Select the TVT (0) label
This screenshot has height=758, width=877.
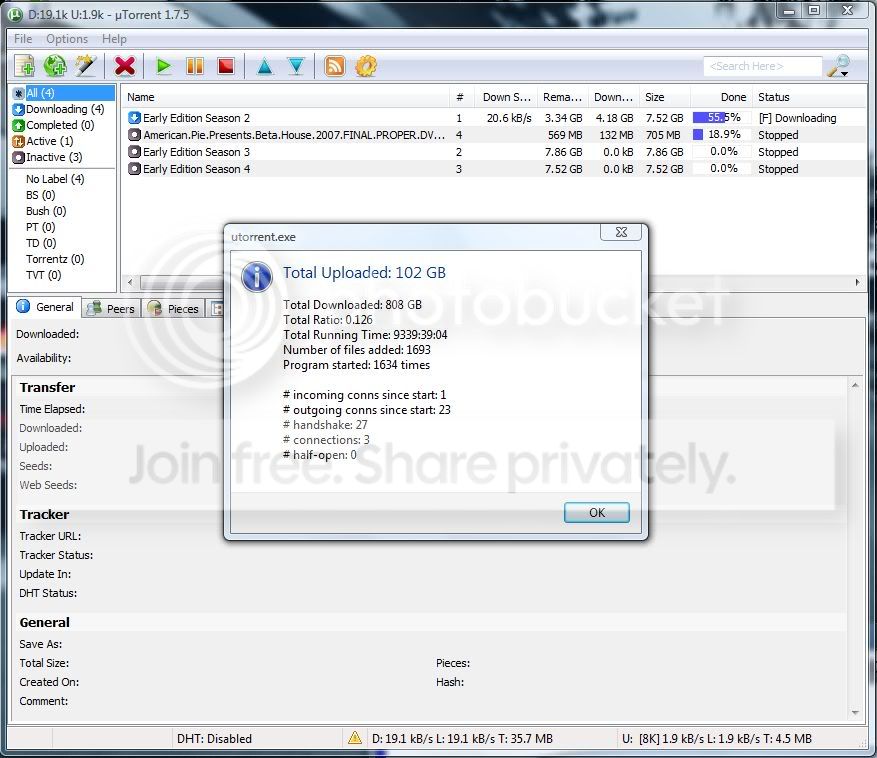pos(43,275)
